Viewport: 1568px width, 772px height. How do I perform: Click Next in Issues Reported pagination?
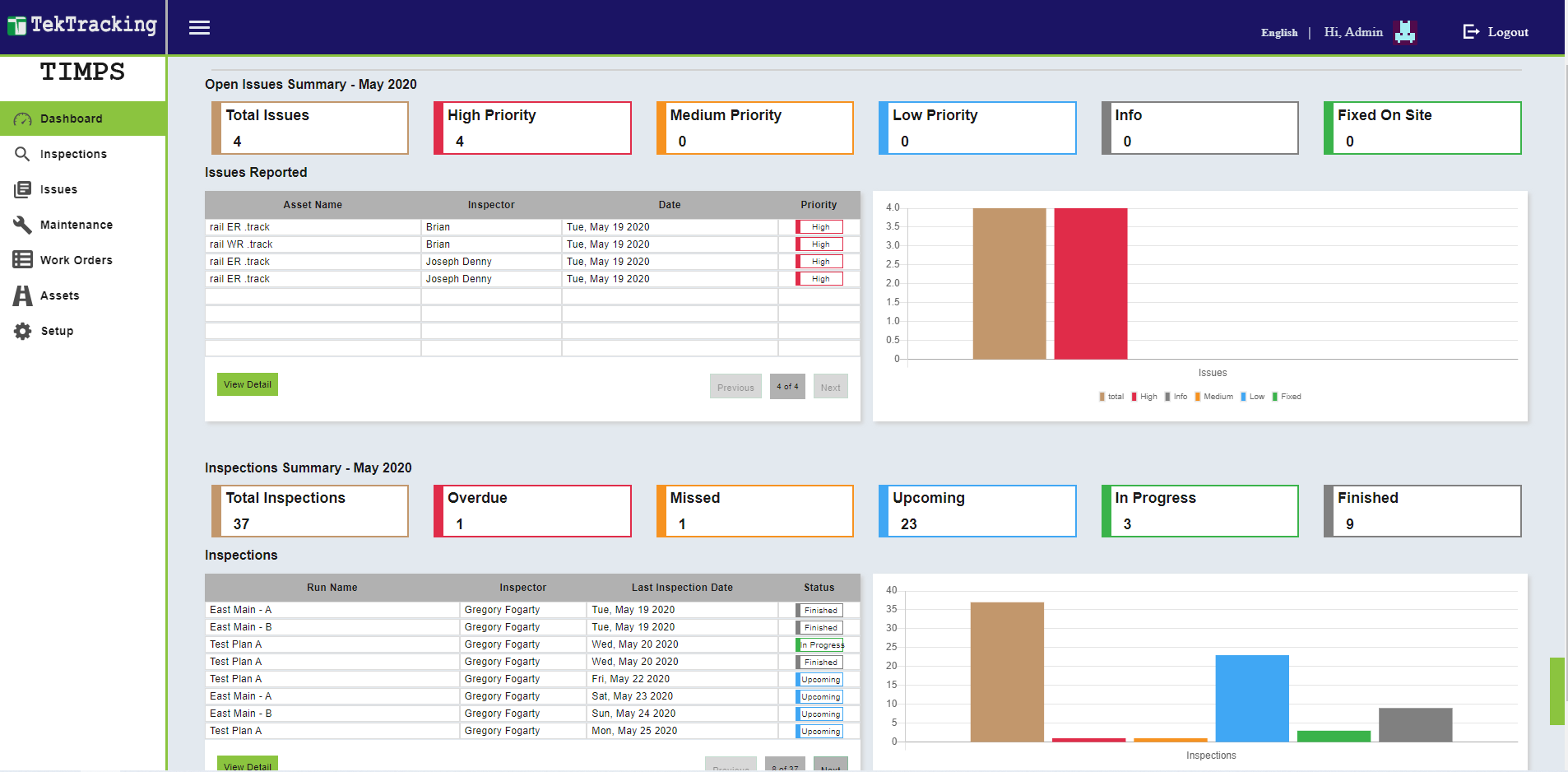pyautogui.click(x=830, y=387)
